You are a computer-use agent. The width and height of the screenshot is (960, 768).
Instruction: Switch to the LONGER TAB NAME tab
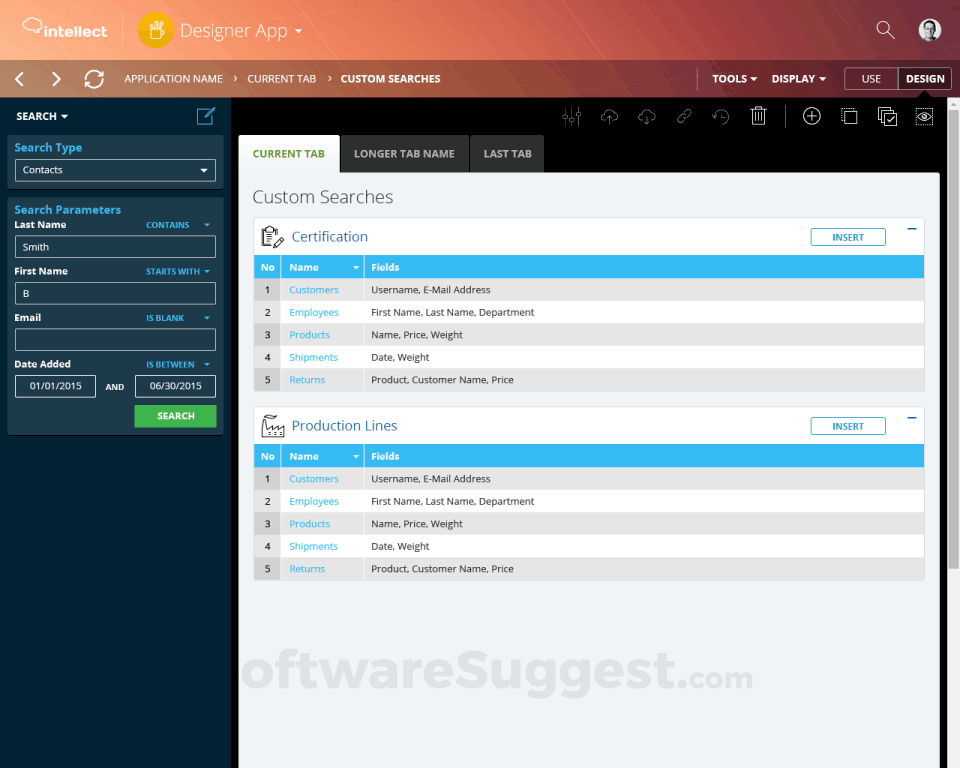(404, 153)
